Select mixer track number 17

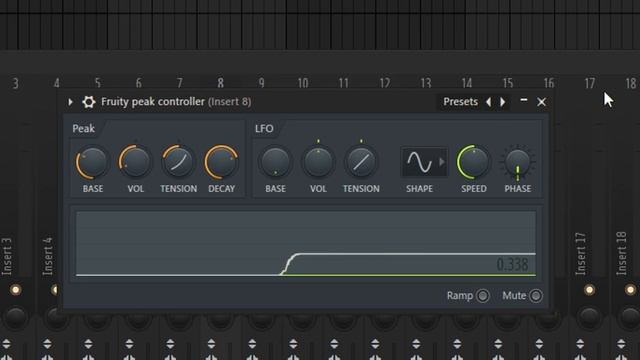point(589,83)
